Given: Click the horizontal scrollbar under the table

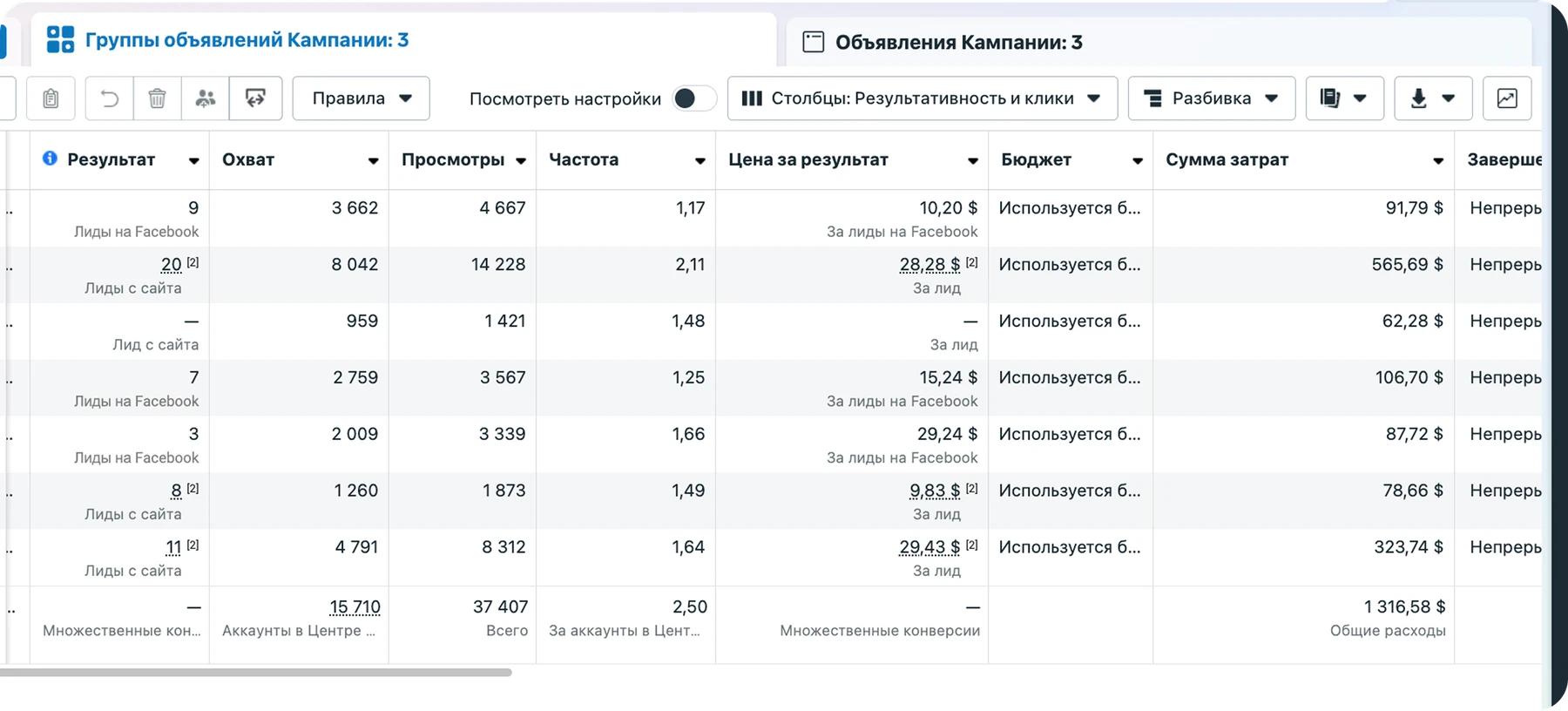Looking at the screenshot, I should [x=256, y=673].
